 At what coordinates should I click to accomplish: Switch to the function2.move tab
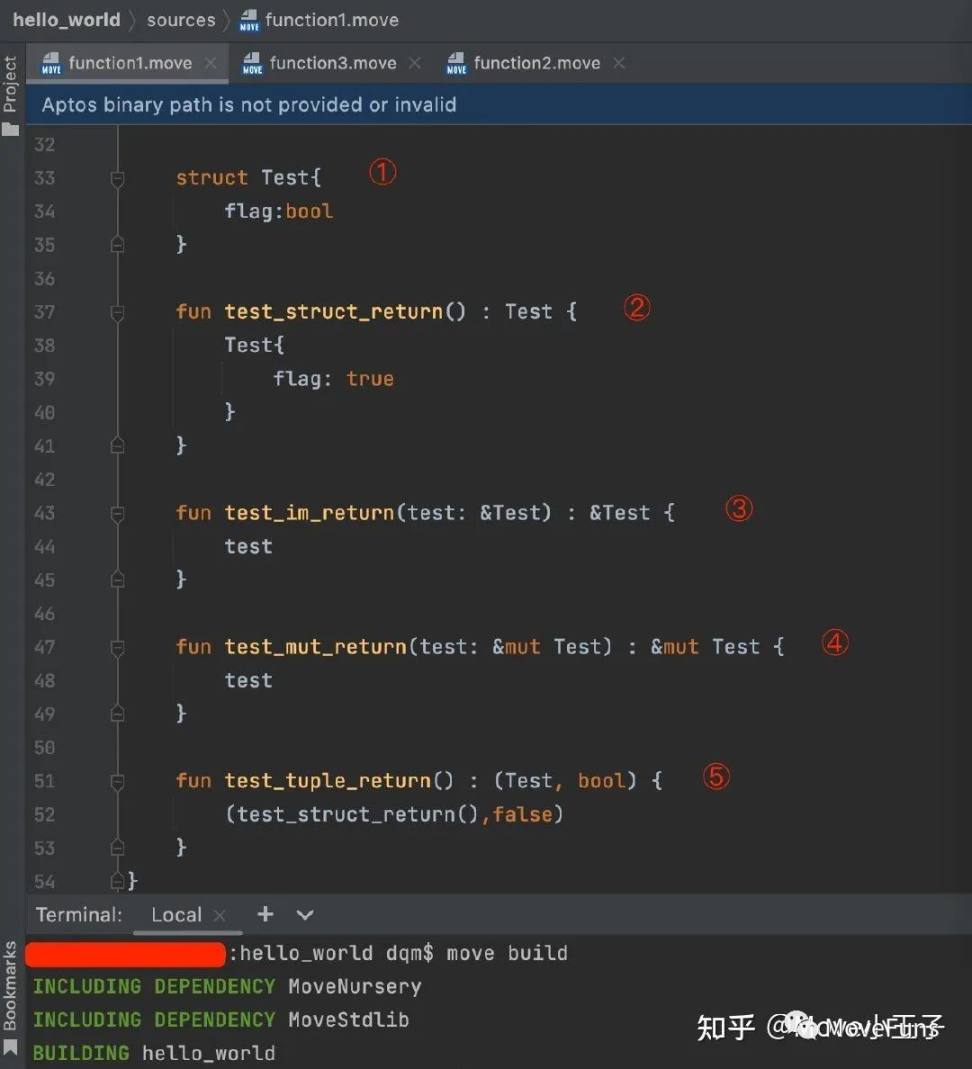(x=536, y=63)
